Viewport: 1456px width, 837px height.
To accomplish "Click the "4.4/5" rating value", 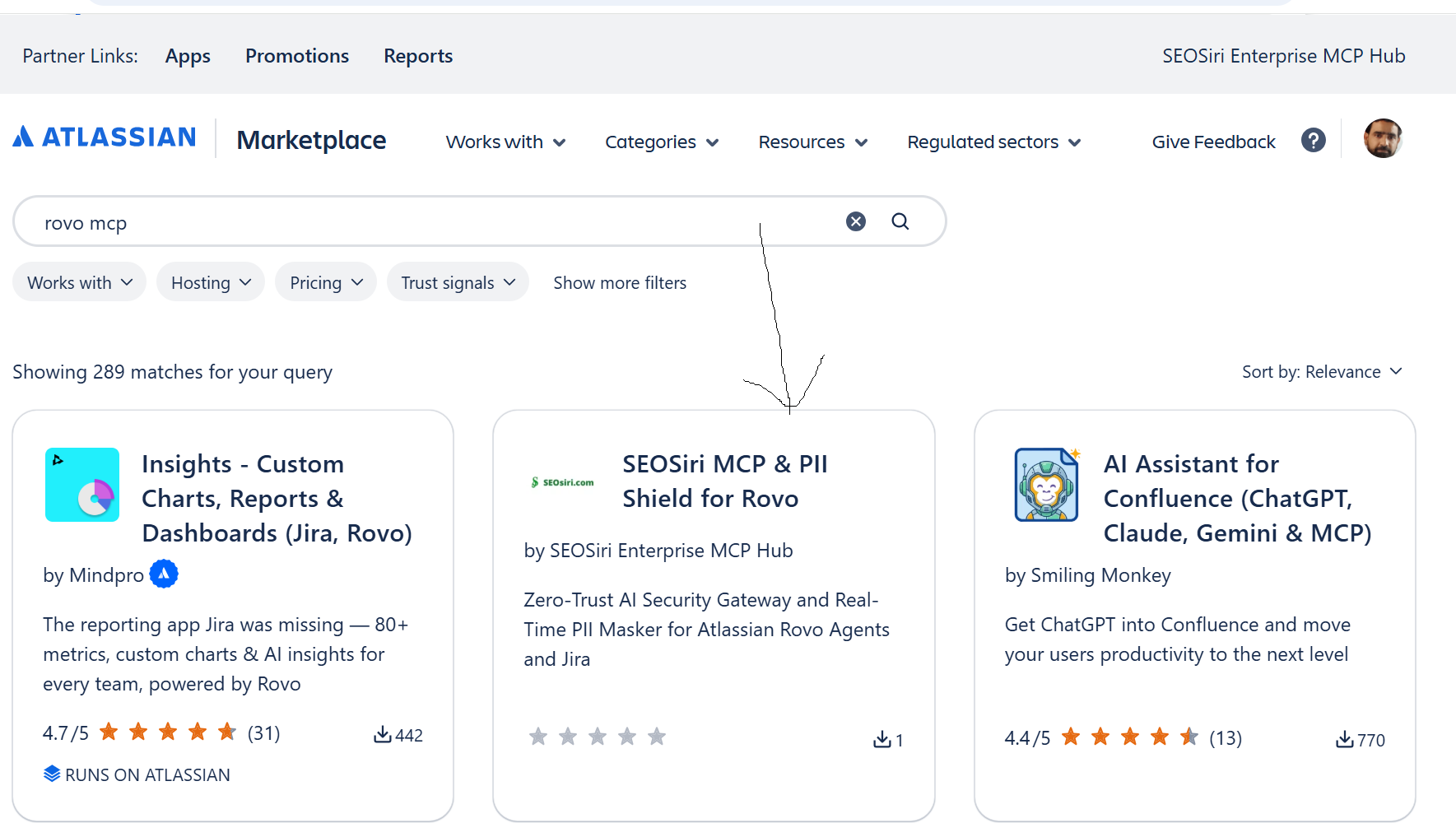I will click(1027, 737).
